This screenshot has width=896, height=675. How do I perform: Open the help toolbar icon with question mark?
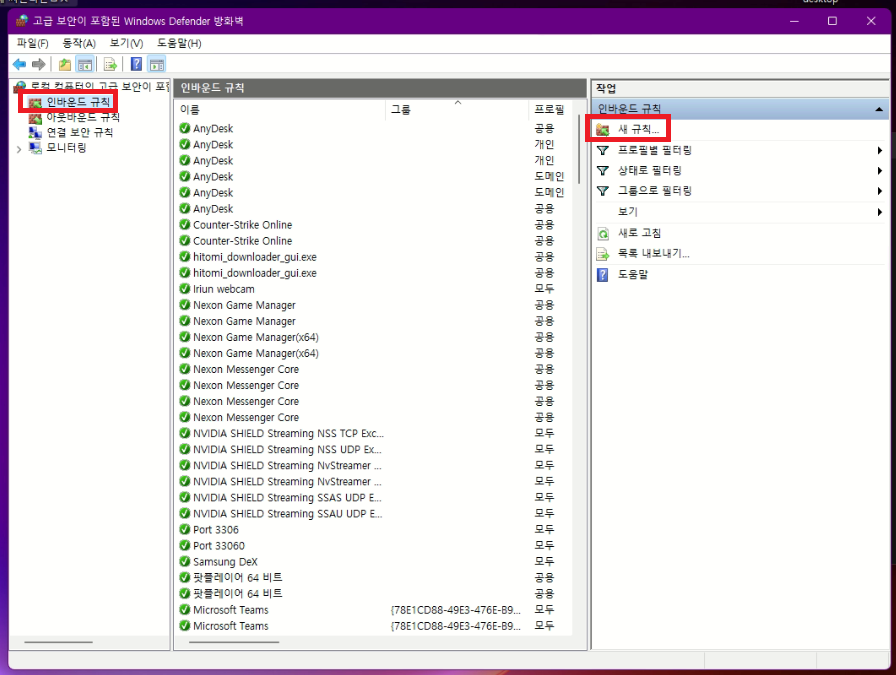coord(137,65)
